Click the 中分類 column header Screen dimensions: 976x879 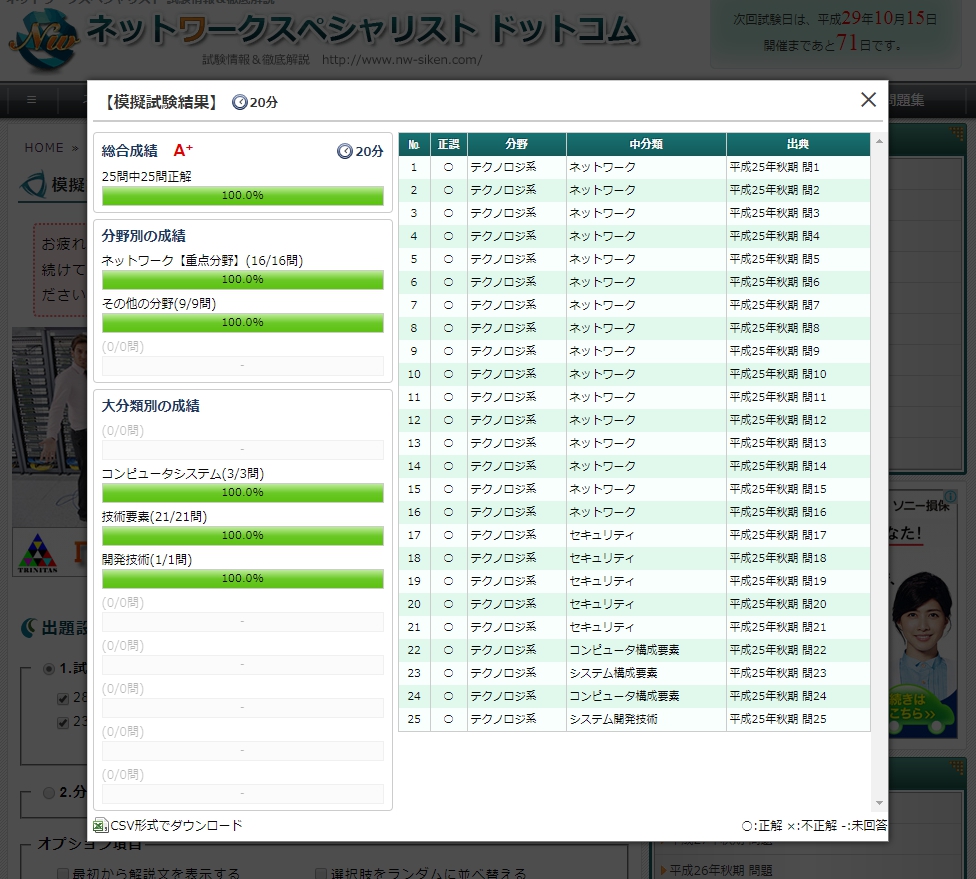click(x=646, y=144)
